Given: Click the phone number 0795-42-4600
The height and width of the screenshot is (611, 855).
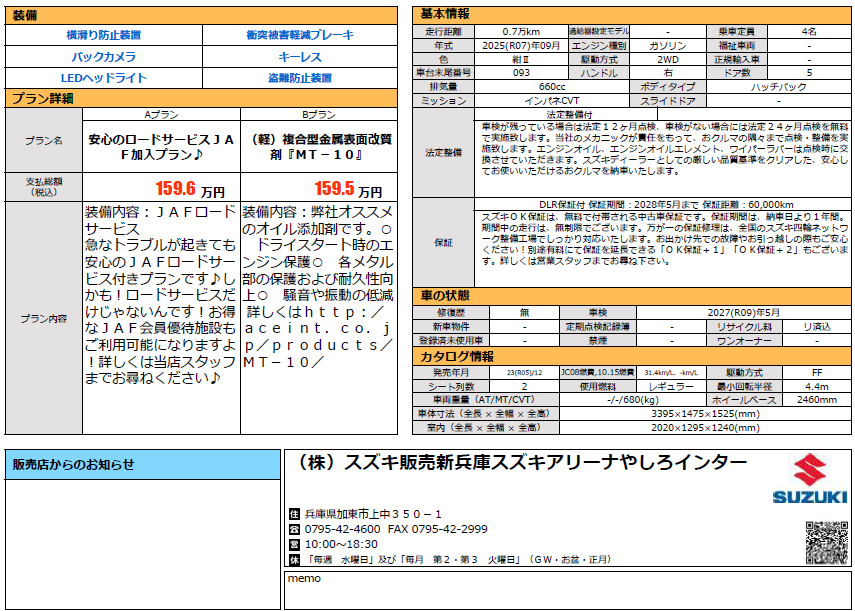Looking at the screenshot, I should click(x=342, y=529).
